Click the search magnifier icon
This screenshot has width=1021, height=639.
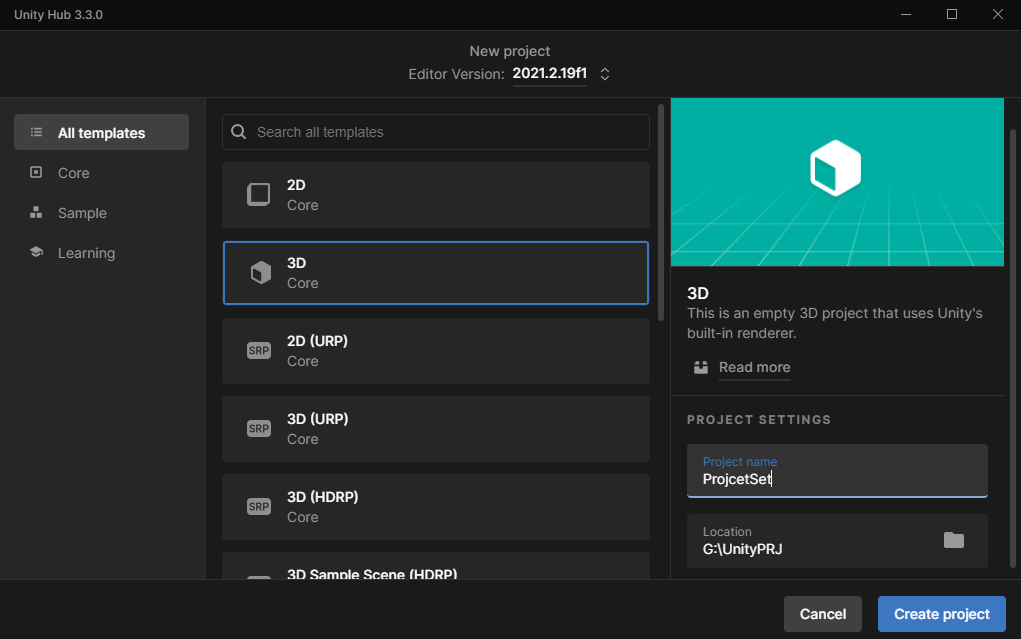239,132
